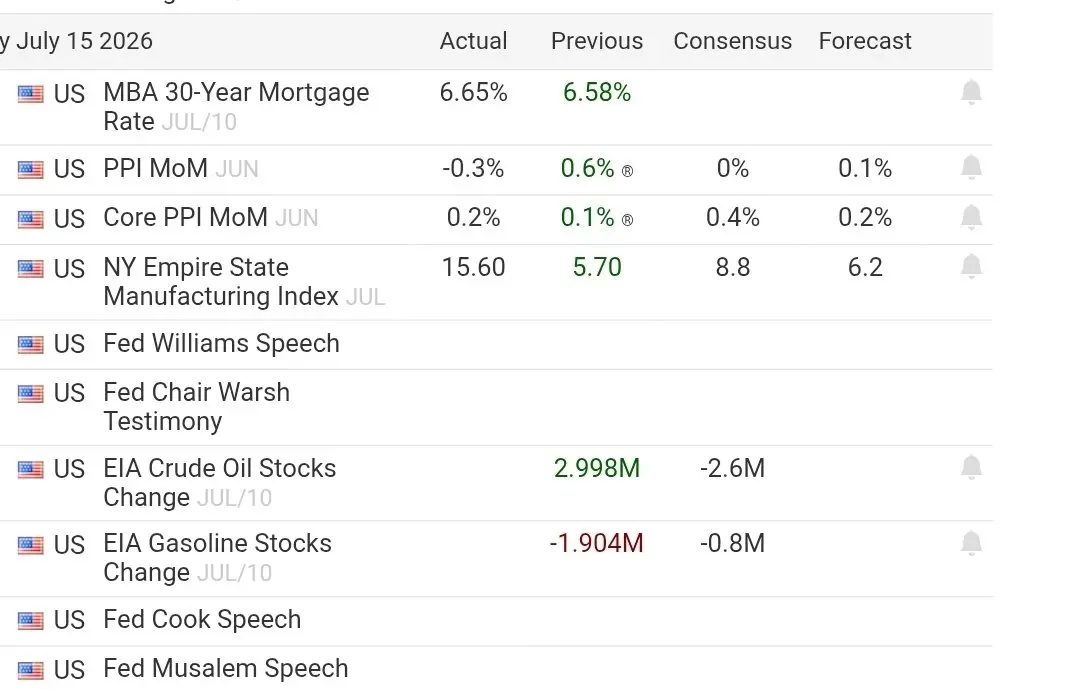
Task: Click alert bell for PPI MoM row
Action: point(971,167)
